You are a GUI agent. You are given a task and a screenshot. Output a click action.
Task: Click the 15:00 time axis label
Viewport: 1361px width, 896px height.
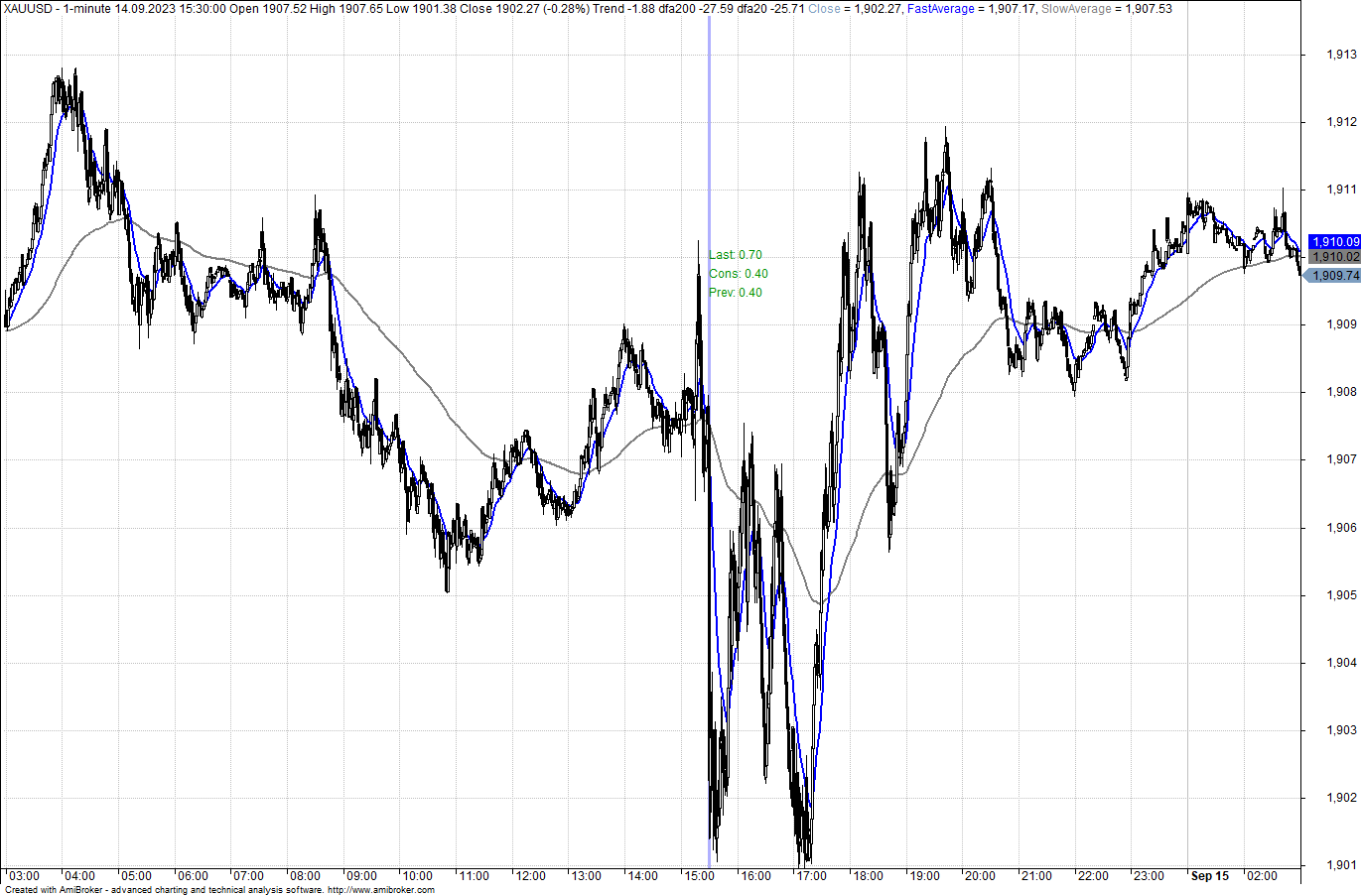699,876
